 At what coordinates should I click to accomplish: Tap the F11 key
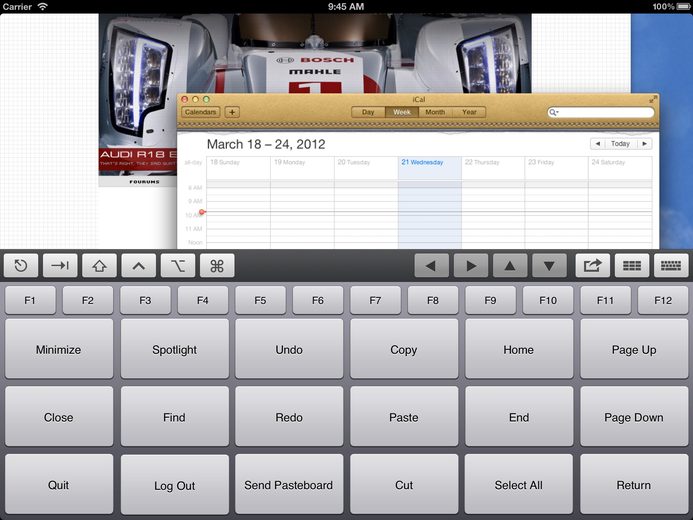pyautogui.click(x=605, y=300)
